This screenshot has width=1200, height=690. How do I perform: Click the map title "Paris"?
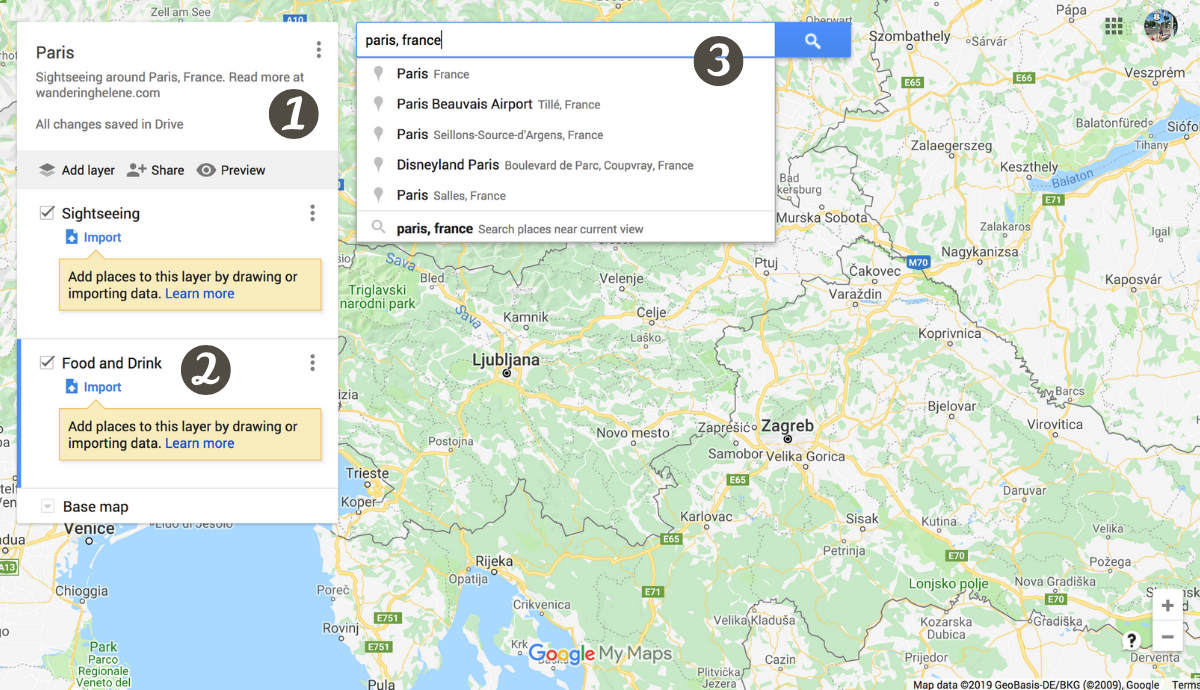(55, 53)
